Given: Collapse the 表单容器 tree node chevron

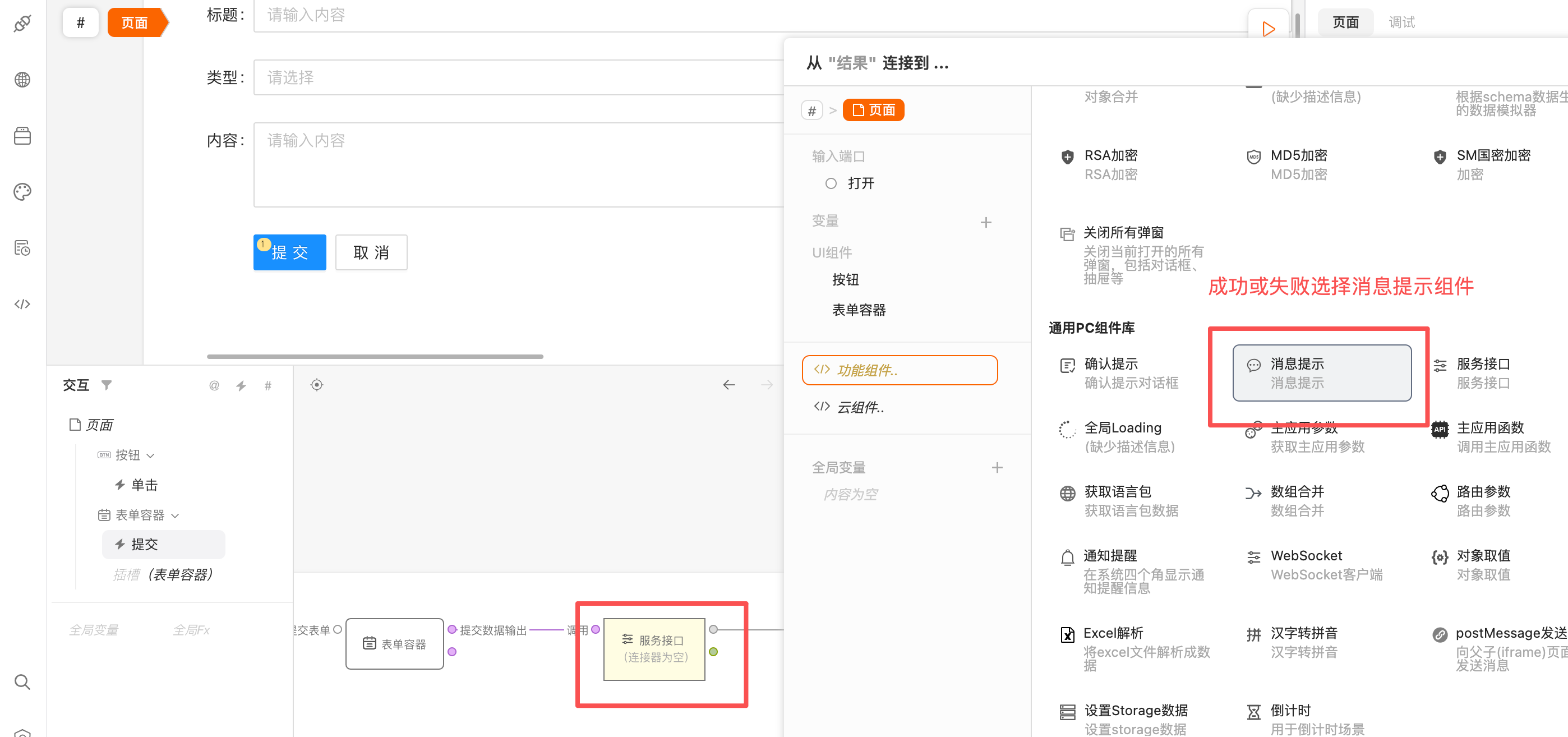Looking at the screenshot, I should [x=176, y=515].
